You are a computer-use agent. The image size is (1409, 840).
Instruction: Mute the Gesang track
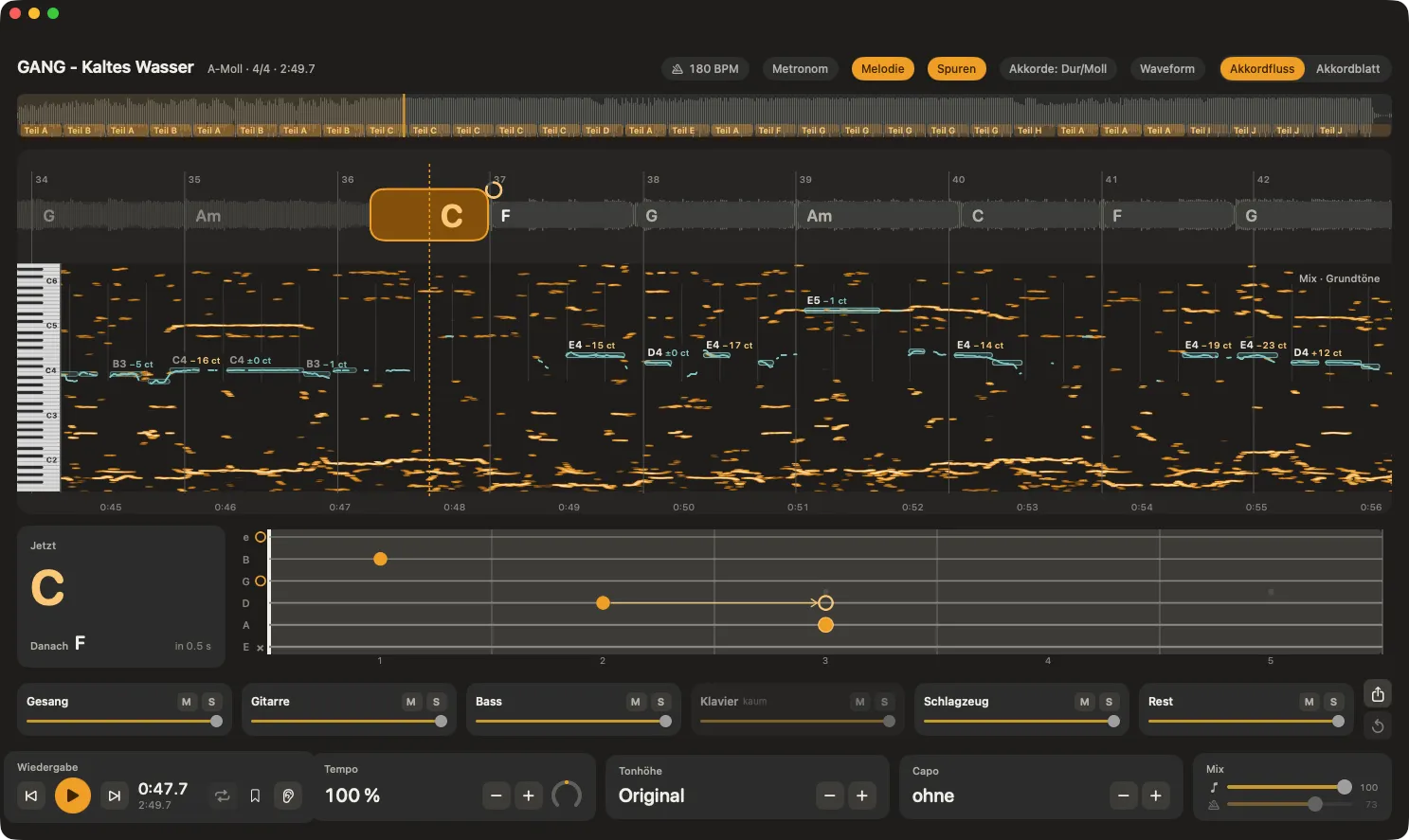(186, 702)
